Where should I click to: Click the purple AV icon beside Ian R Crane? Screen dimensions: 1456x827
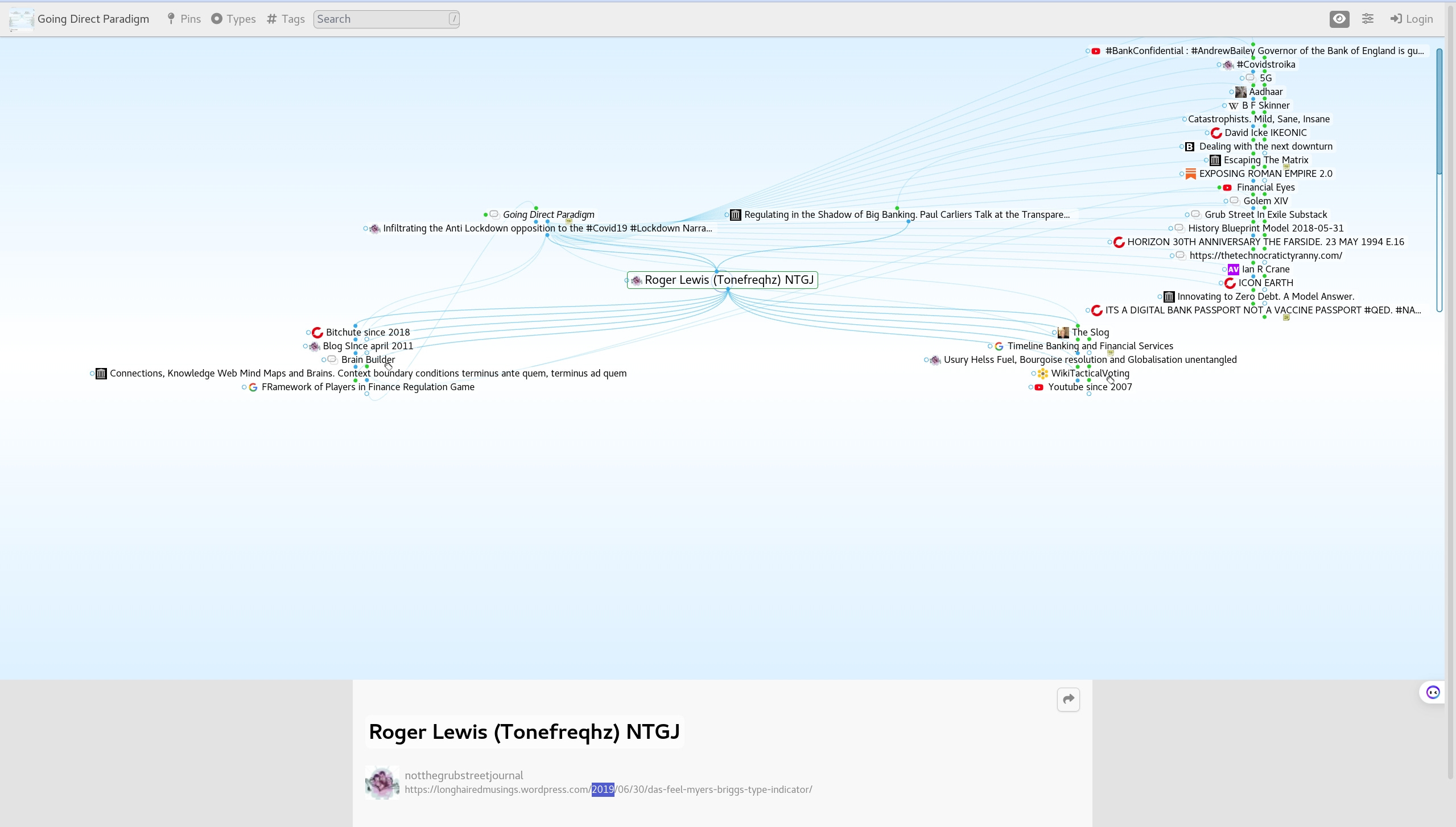[x=1233, y=270]
